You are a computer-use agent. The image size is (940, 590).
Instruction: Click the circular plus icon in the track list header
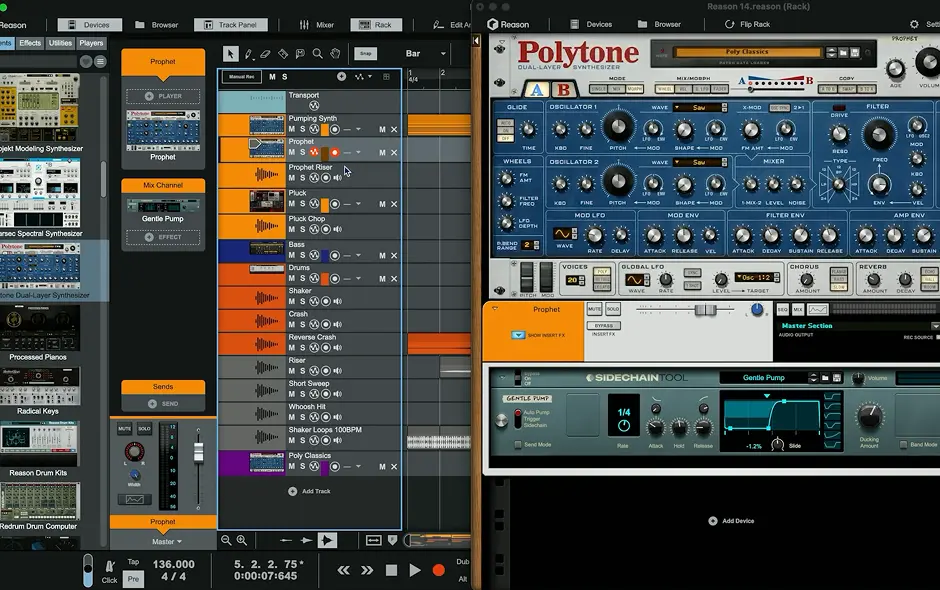pyautogui.click(x=341, y=76)
